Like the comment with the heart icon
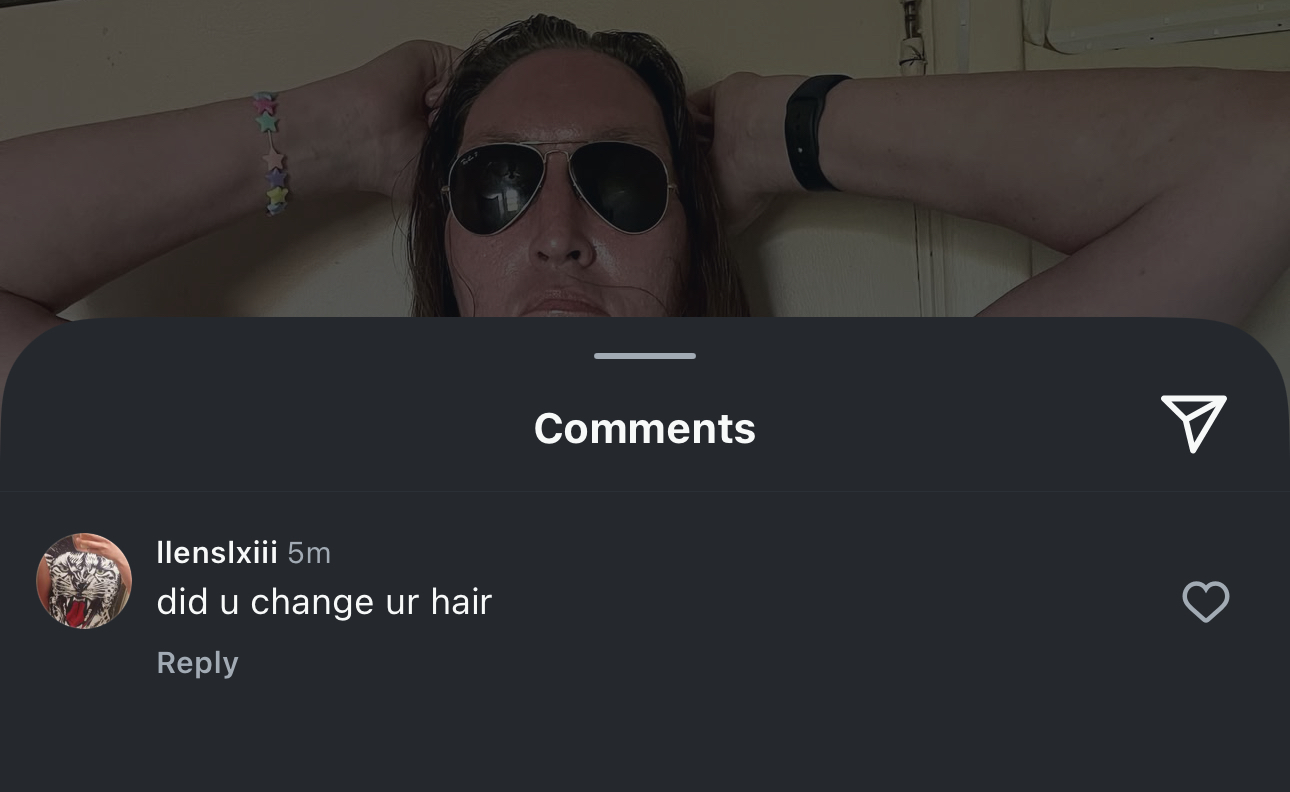1290x792 pixels. pos(1205,602)
